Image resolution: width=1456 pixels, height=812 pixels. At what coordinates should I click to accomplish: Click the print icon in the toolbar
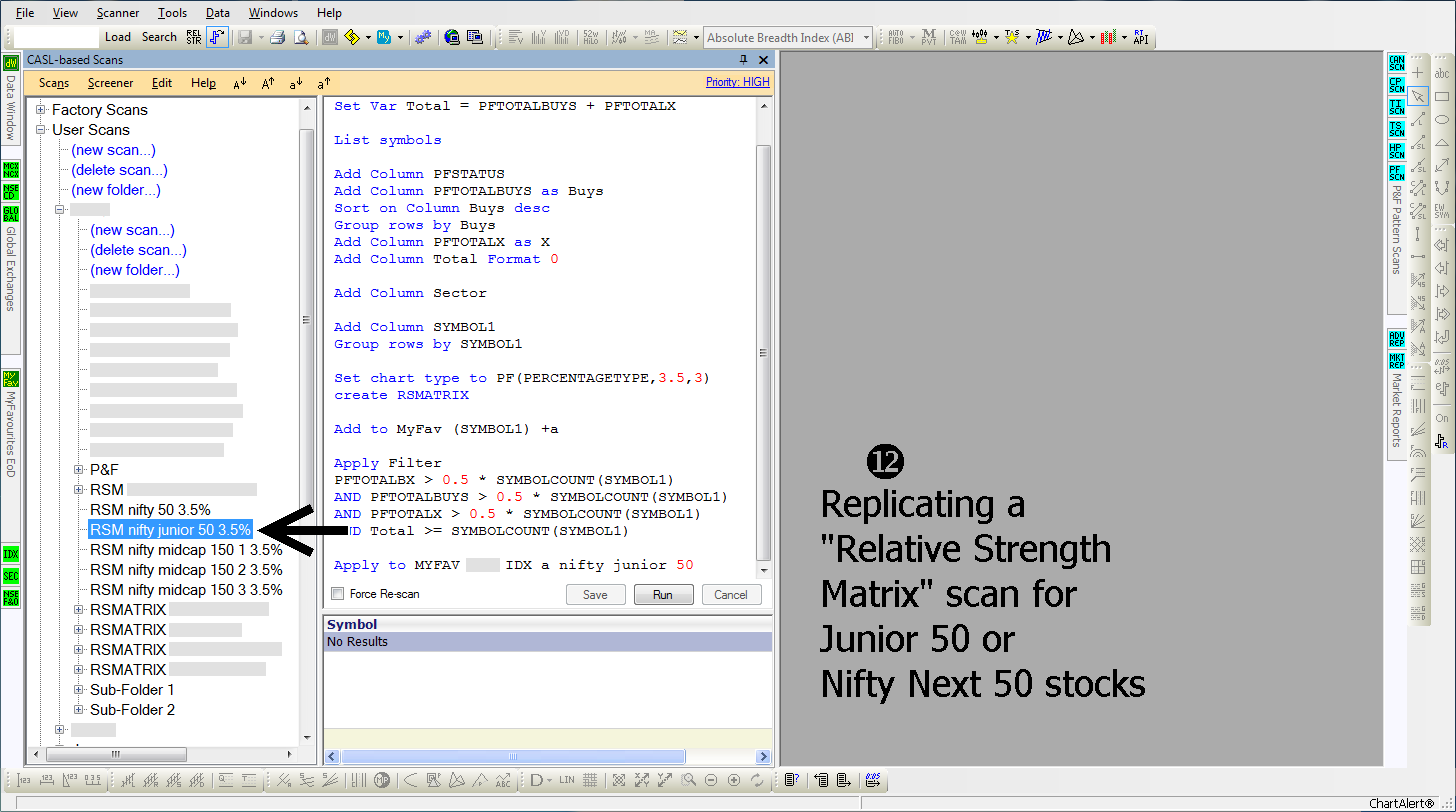(x=278, y=37)
